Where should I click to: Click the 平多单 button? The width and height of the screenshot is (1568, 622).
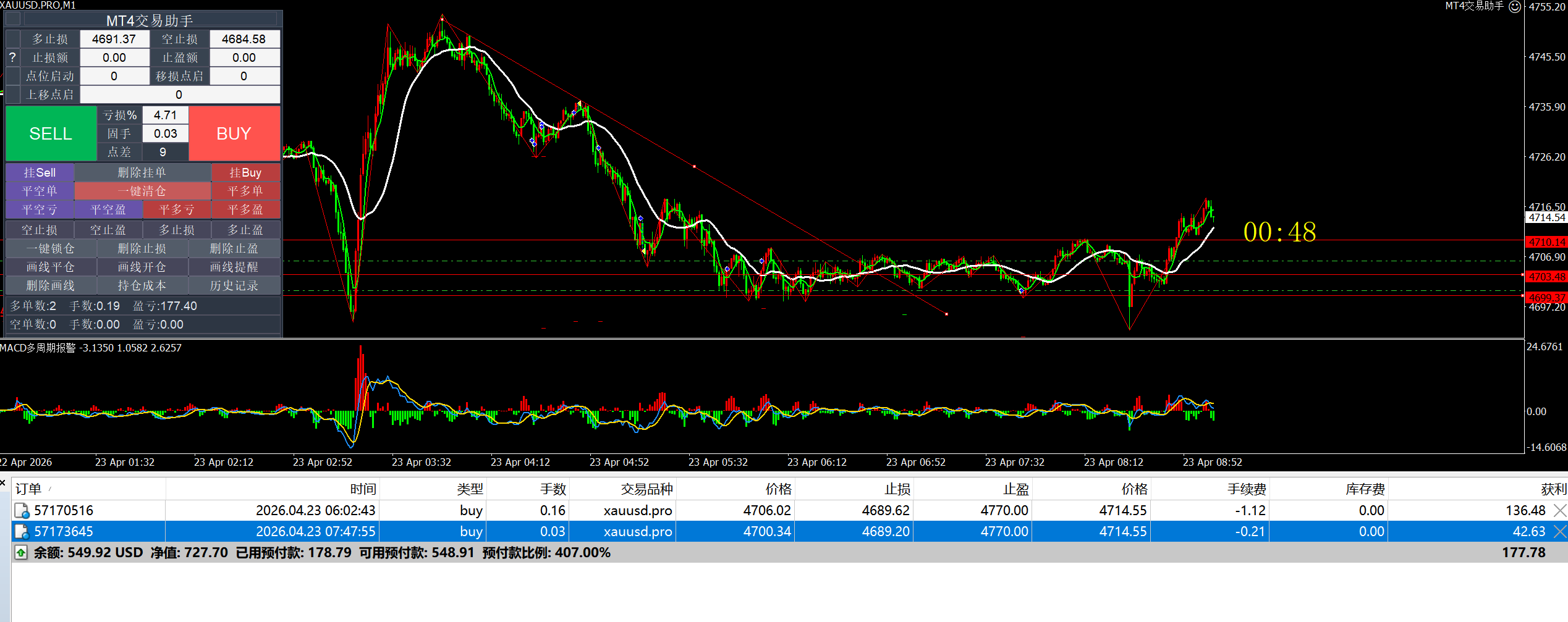(x=246, y=191)
